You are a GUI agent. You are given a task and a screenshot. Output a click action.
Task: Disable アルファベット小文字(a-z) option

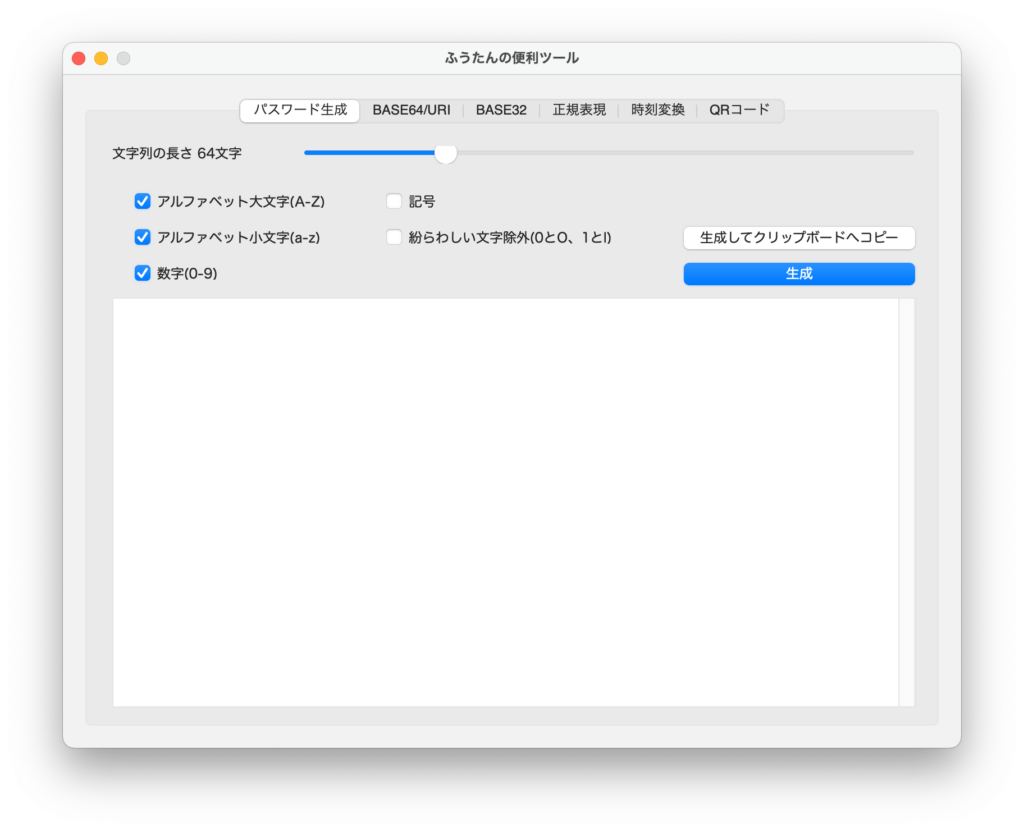pos(142,237)
